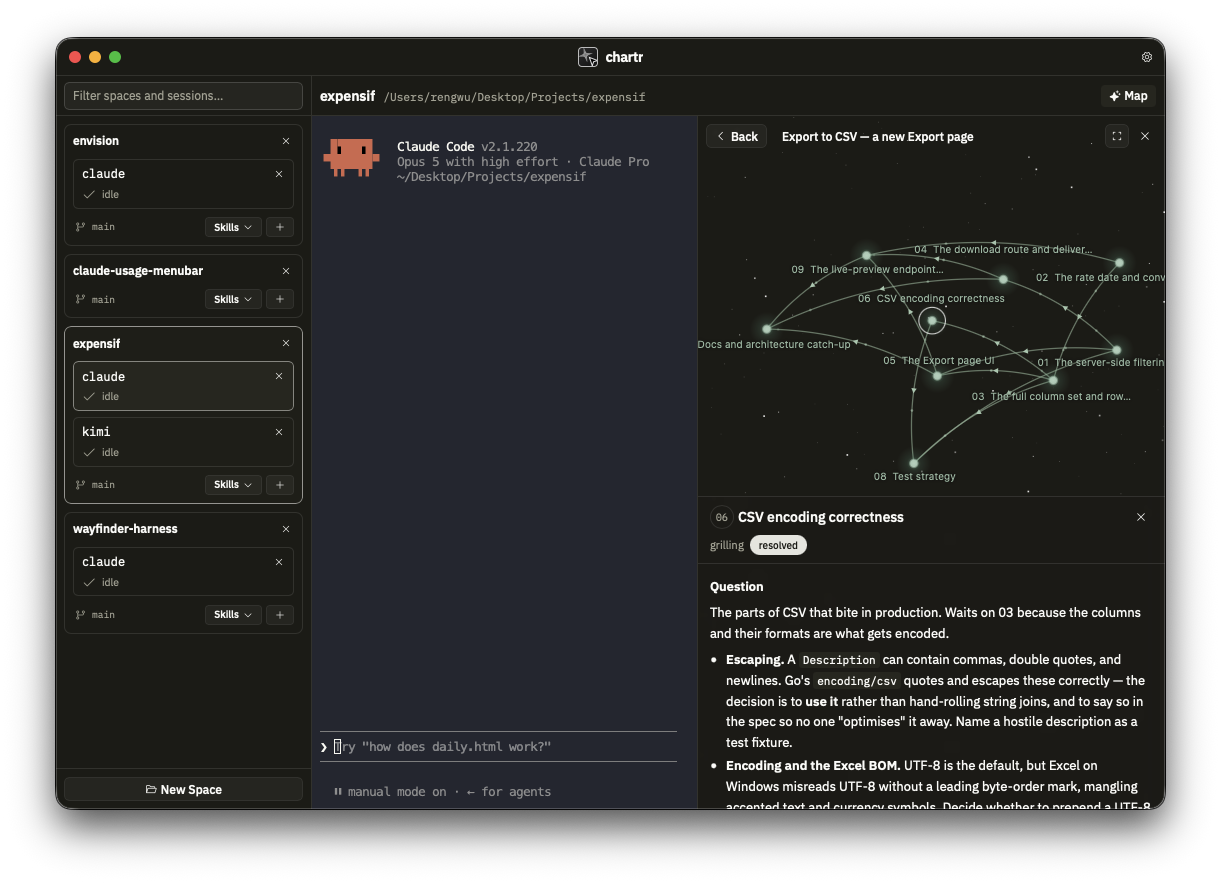The height and width of the screenshot is (883, 1221).
Task: Select node 03 The full column set
Action: (x=1053, y=380)
